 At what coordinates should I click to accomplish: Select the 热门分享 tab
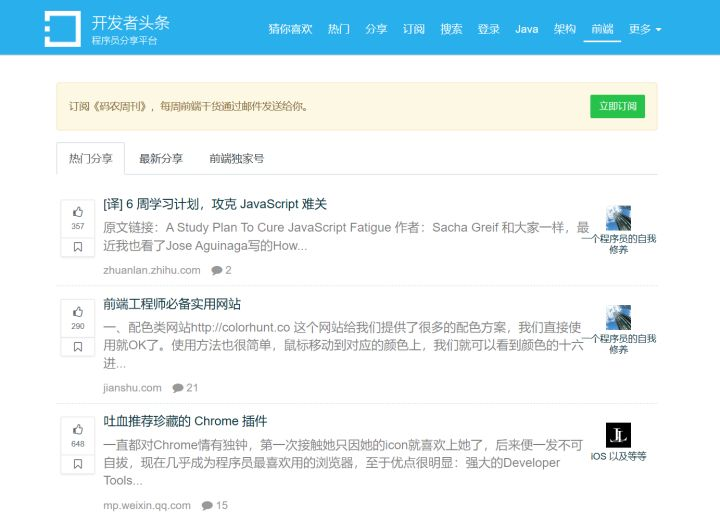click(x=90, y=158)
